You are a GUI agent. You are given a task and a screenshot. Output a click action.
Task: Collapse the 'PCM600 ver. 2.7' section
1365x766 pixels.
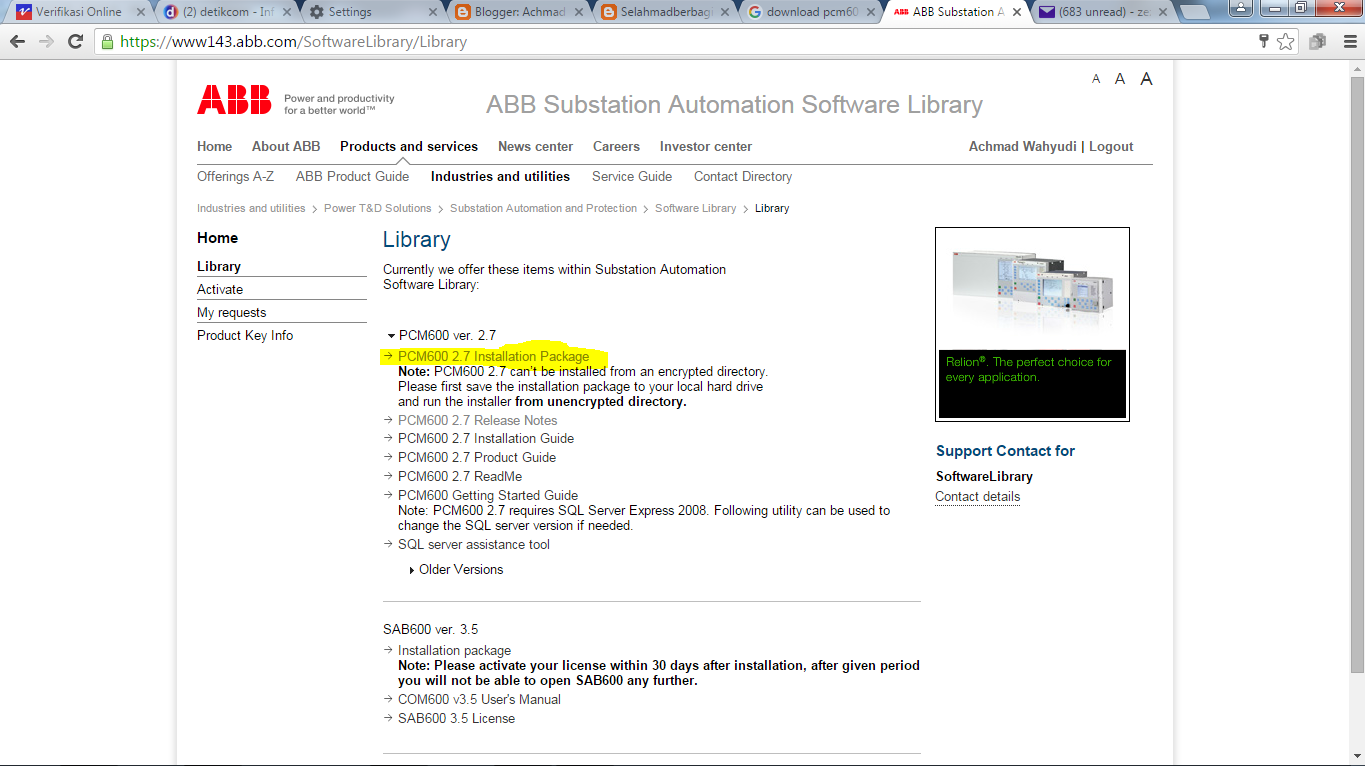391,335
